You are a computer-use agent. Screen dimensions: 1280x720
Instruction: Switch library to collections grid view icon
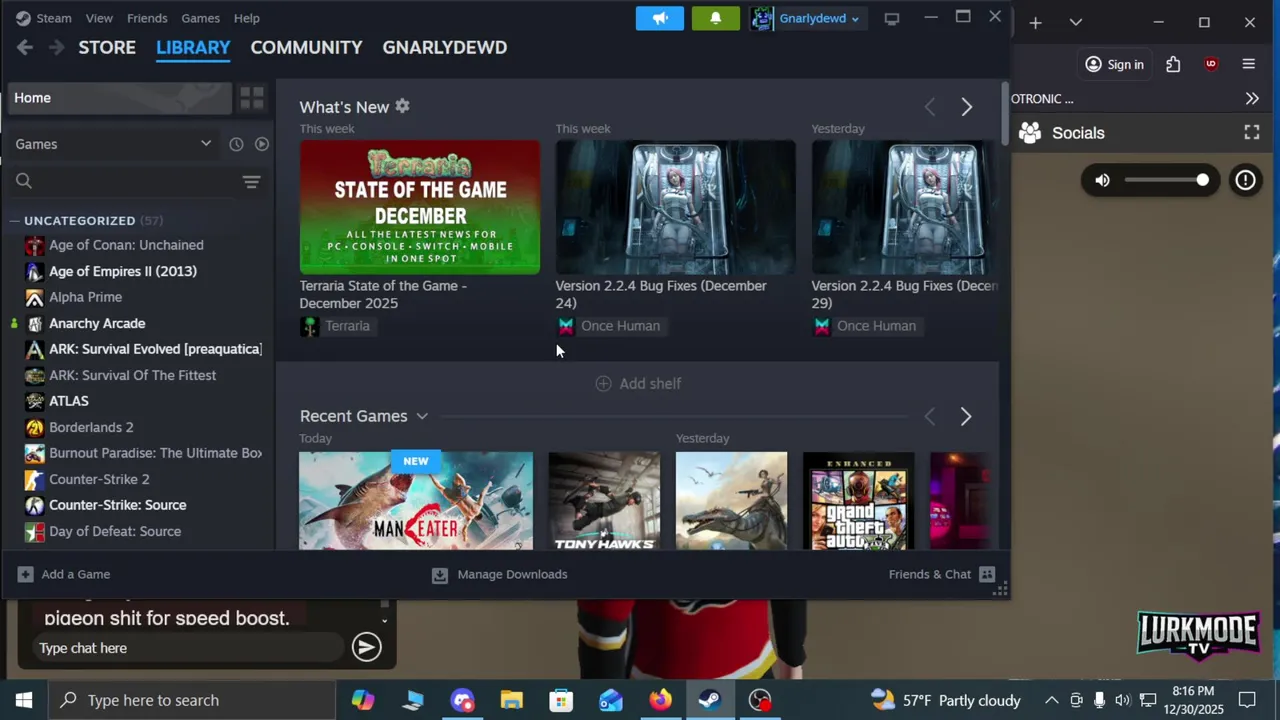click(x=251, y=97)
